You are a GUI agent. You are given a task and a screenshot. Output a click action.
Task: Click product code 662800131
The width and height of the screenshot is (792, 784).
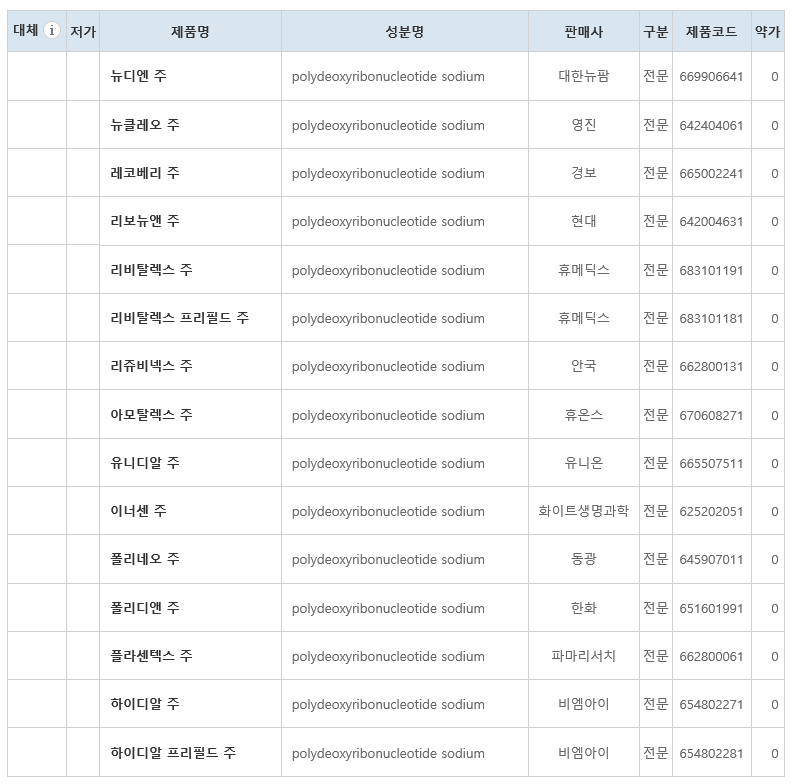point(711,367)
